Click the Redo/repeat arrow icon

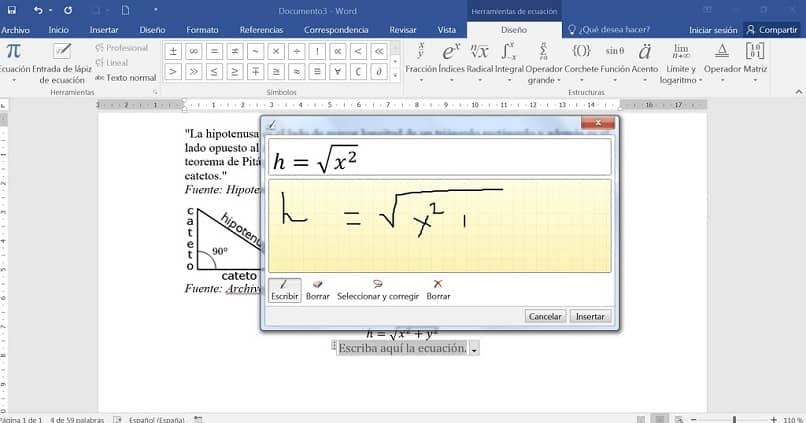[68, 10]
